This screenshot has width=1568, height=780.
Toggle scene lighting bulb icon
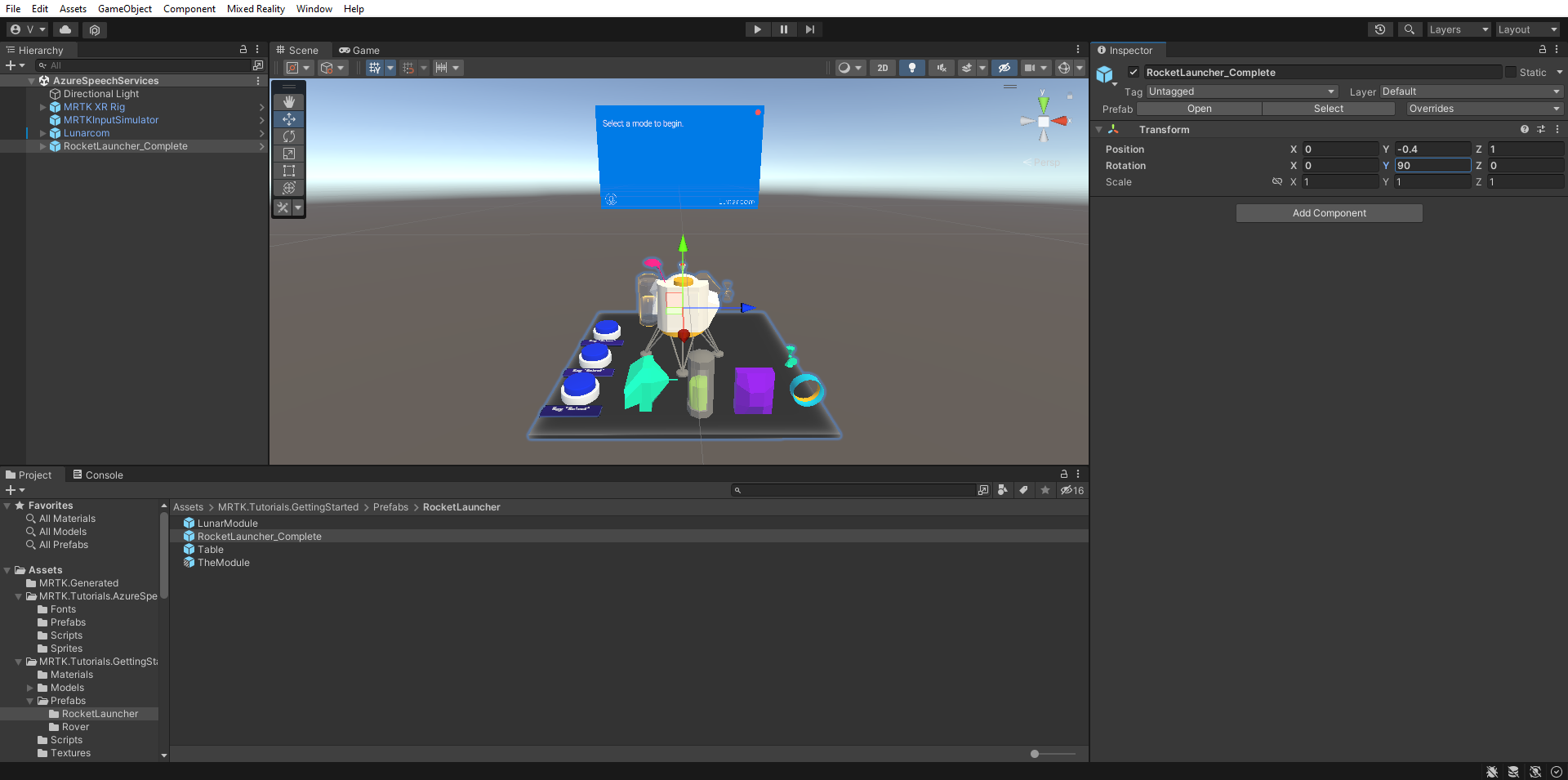coord(912,68)
